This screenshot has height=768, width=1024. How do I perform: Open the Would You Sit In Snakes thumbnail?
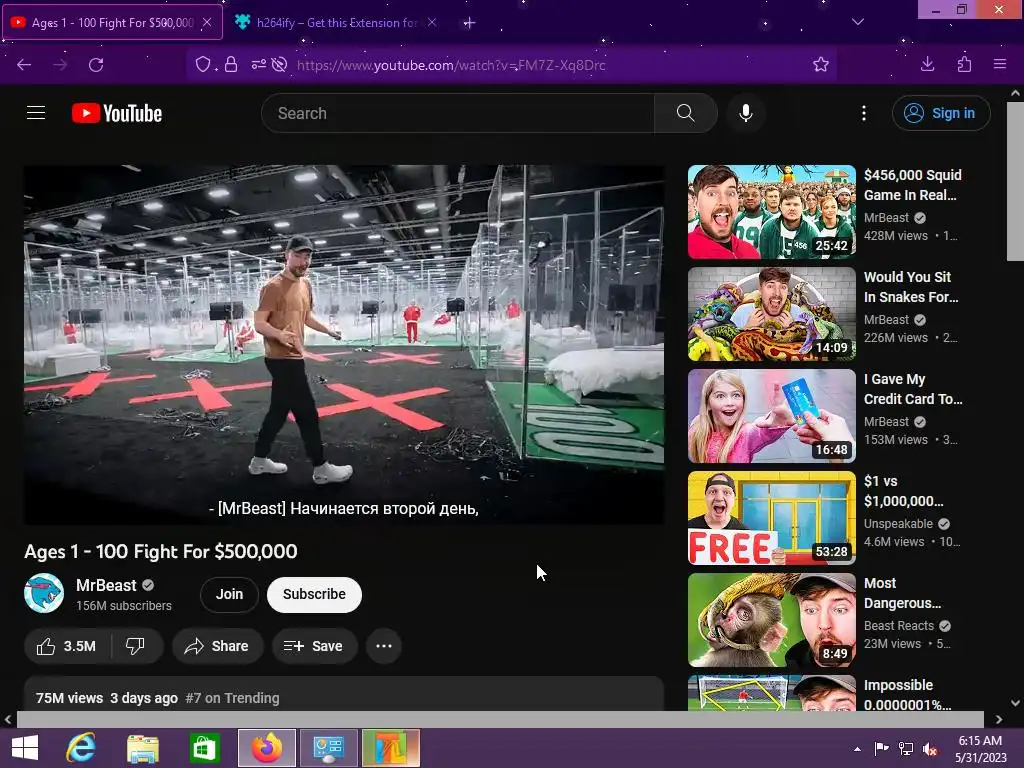pyautogui.click(x=771, y=313)
